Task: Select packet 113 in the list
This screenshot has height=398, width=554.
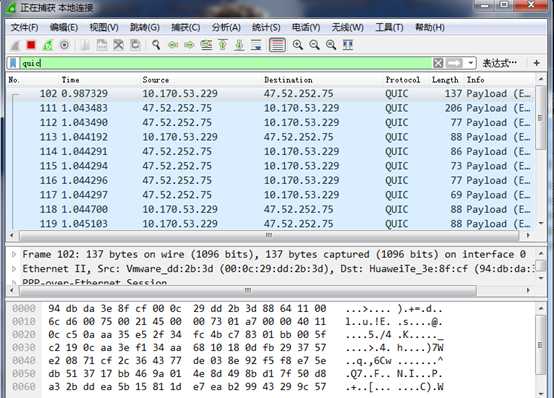Action: 270,137
